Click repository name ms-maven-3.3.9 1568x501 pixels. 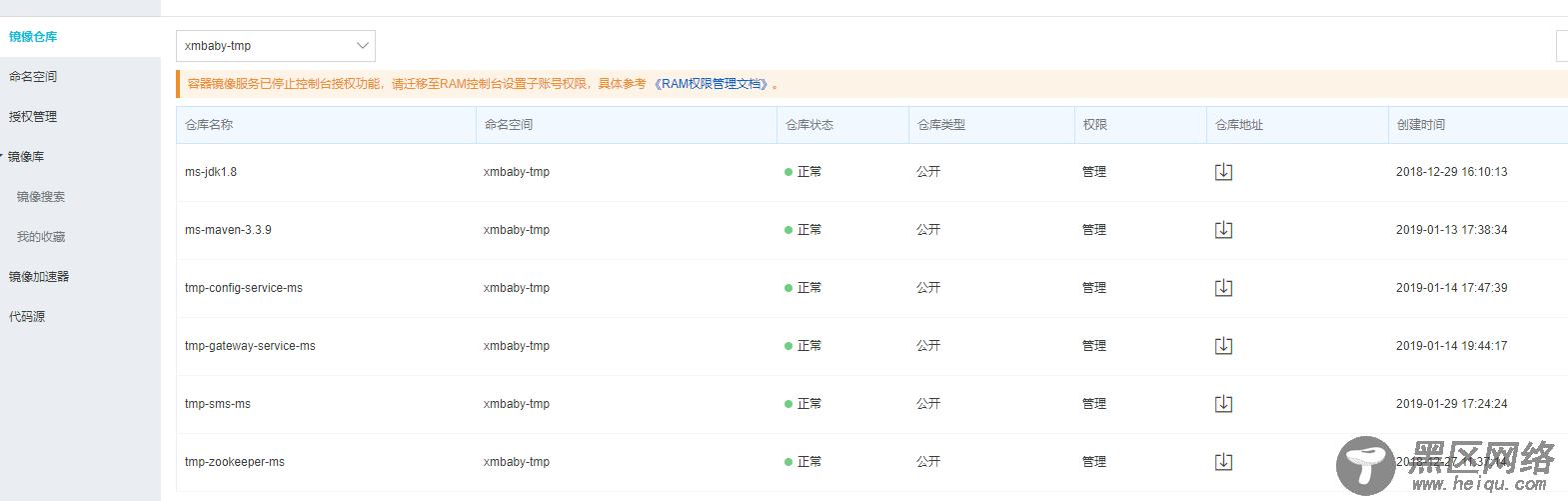coord(228,230)
